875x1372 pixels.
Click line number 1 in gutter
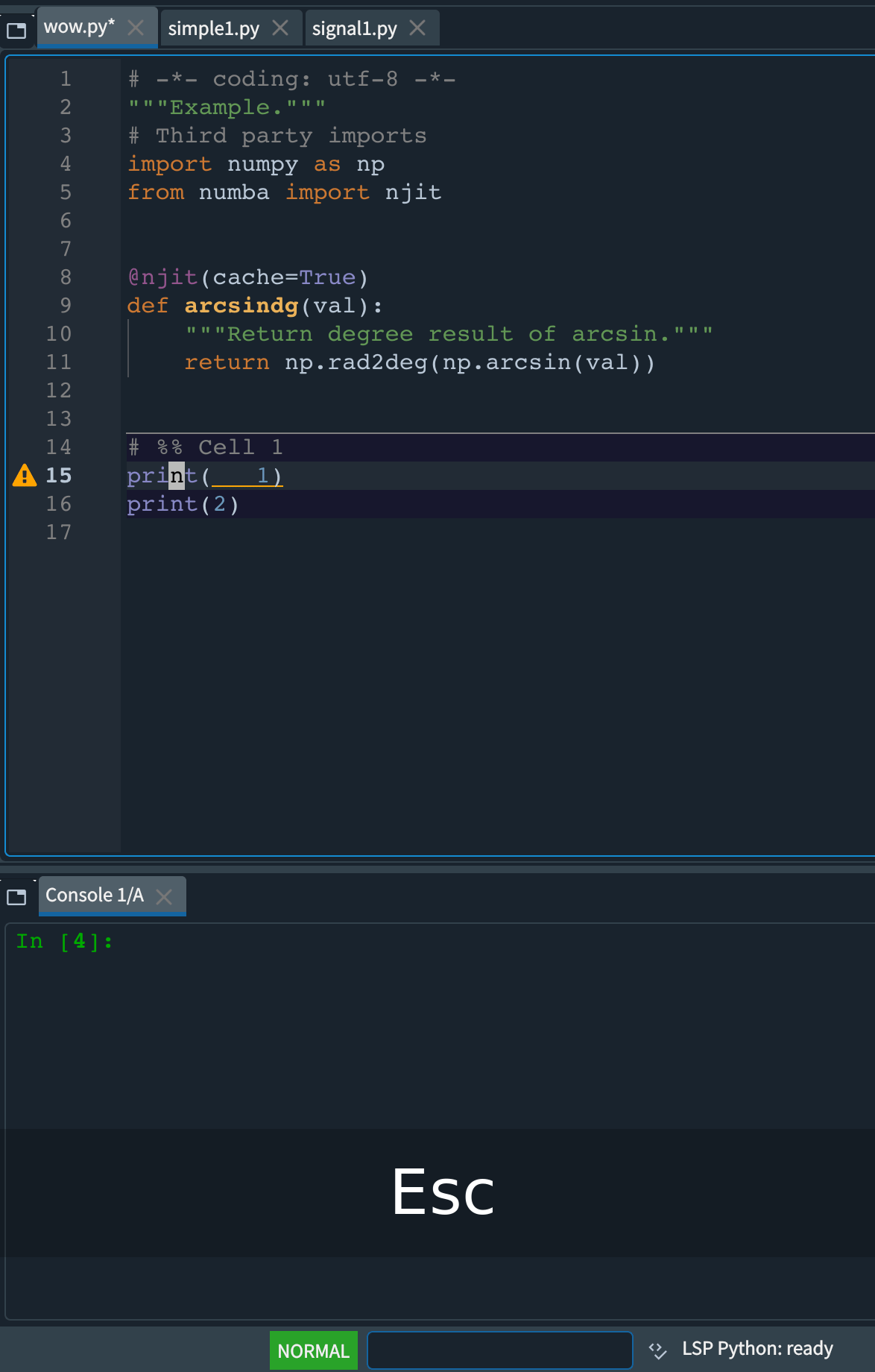pos(66,78)
